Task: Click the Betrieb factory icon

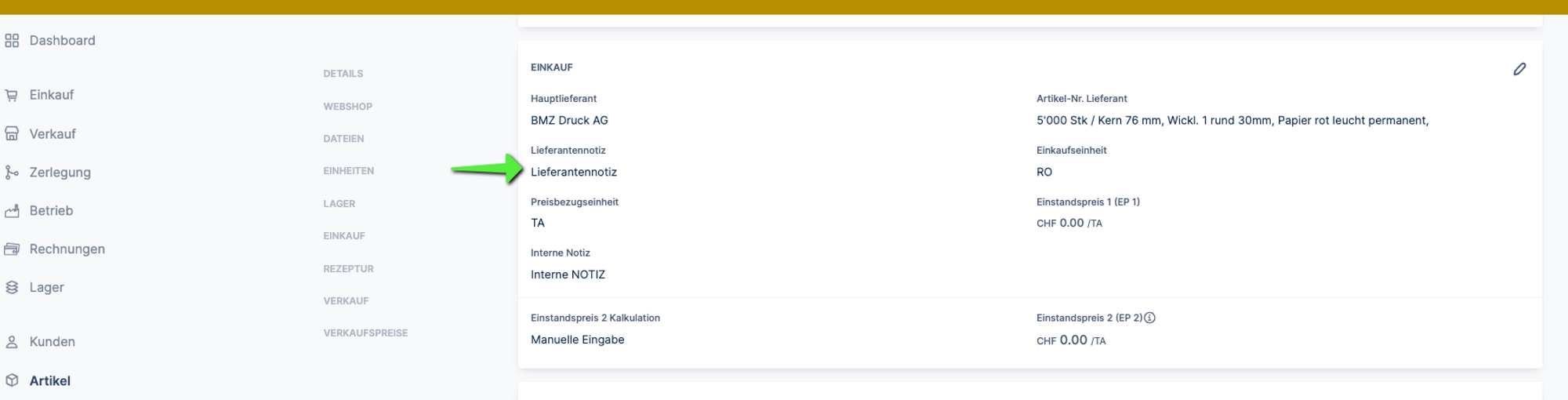Action: pos(12,211)
